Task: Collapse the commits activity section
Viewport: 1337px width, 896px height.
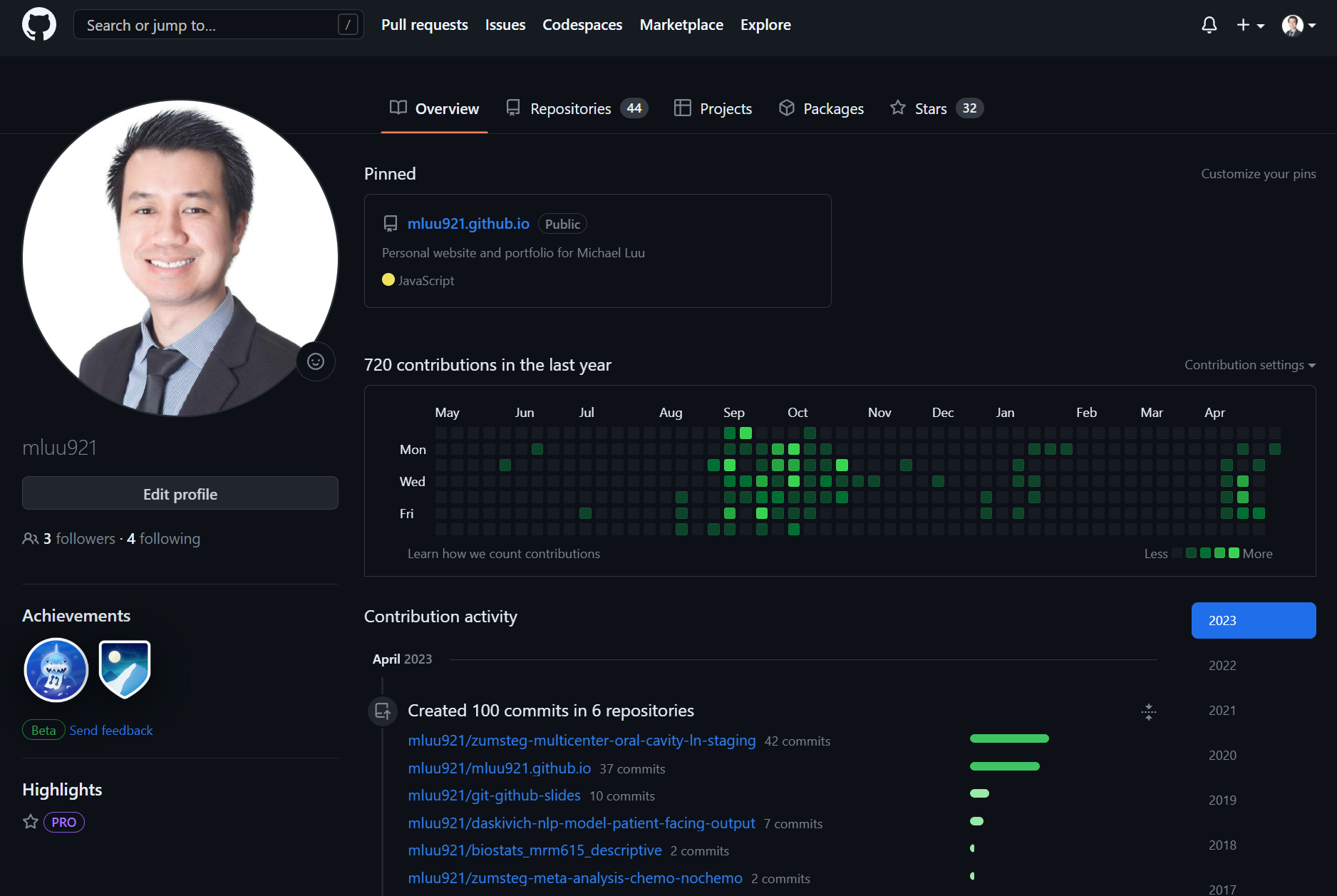Action: coord(1148,711)
